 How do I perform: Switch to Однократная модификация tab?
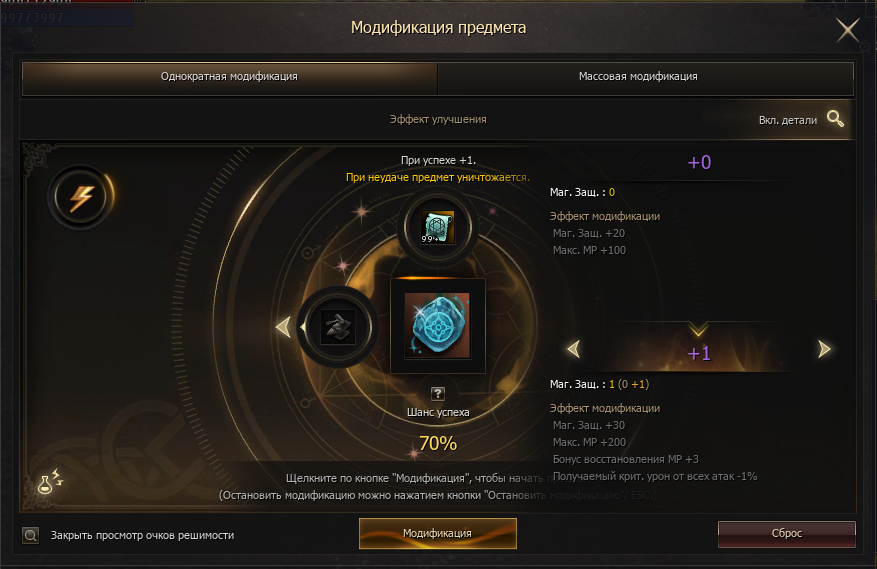pyautogui.click(x=229, y=77)
